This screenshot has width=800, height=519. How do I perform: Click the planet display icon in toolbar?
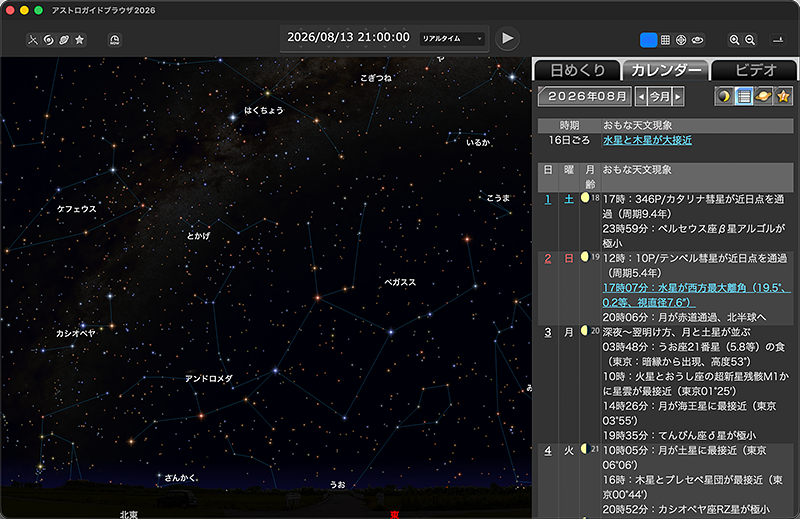(64, 40)
